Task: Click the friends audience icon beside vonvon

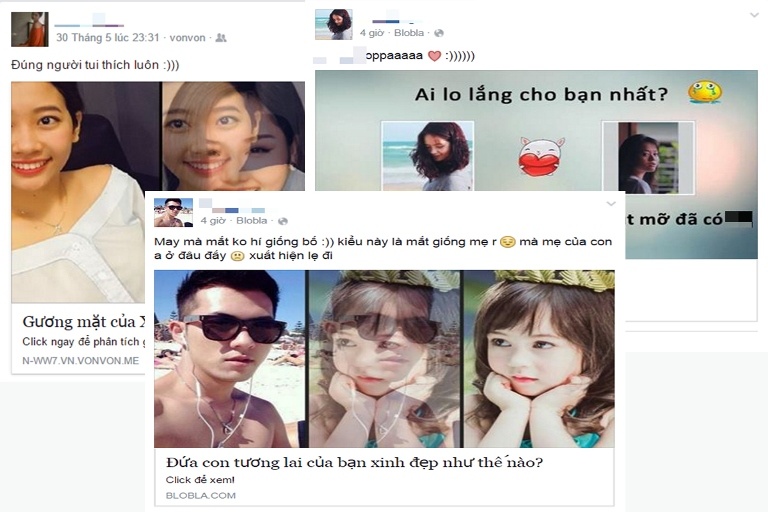Action: click(221, 38)
